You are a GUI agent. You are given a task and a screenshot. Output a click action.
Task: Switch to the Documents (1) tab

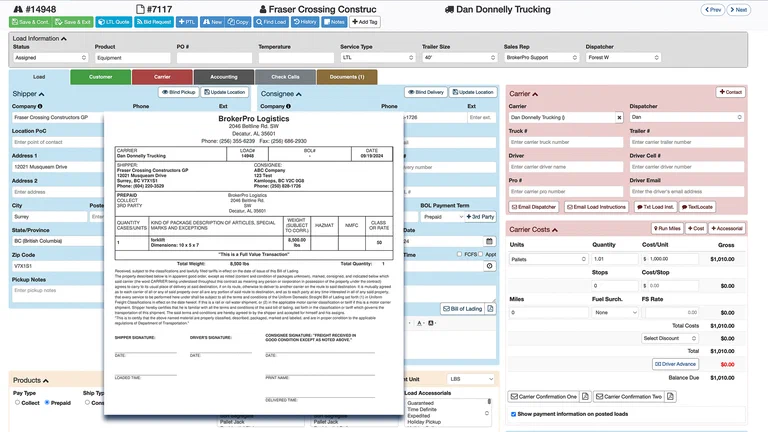[347, 77]
